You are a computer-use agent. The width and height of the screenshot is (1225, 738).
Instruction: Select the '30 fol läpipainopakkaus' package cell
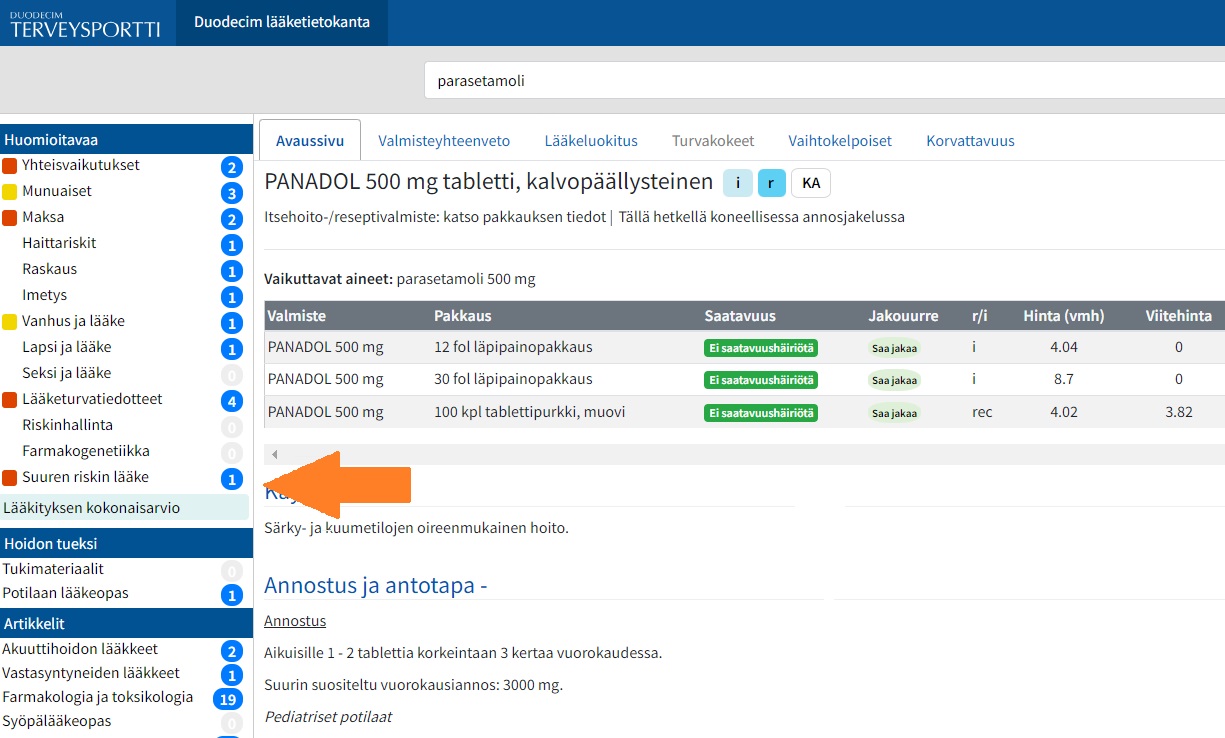[513, 379]
